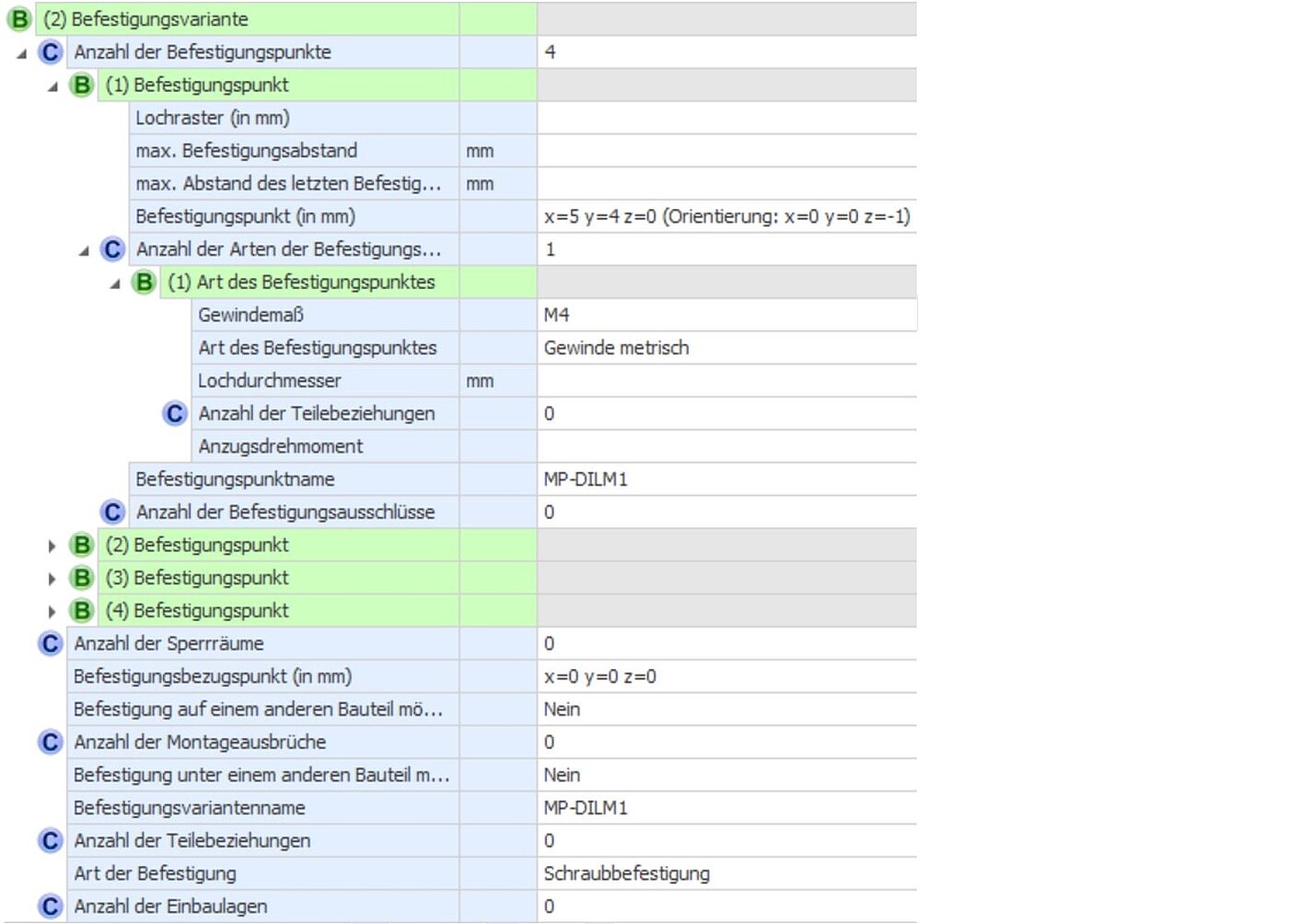The image size is (1289, 924).
Task: Click the C icon beside Anzahl der Arten der Befestigungs…
Action: tap(112, 249)
